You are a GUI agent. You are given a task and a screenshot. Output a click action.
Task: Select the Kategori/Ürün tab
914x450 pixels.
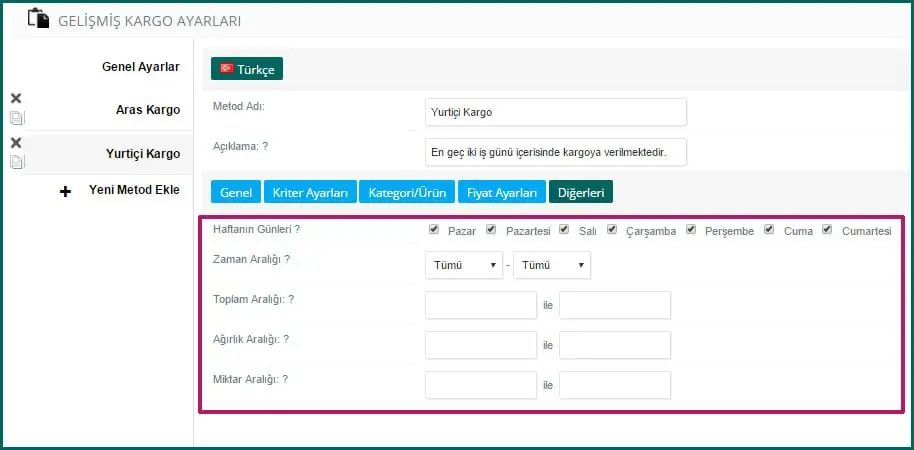click(407, 192)
